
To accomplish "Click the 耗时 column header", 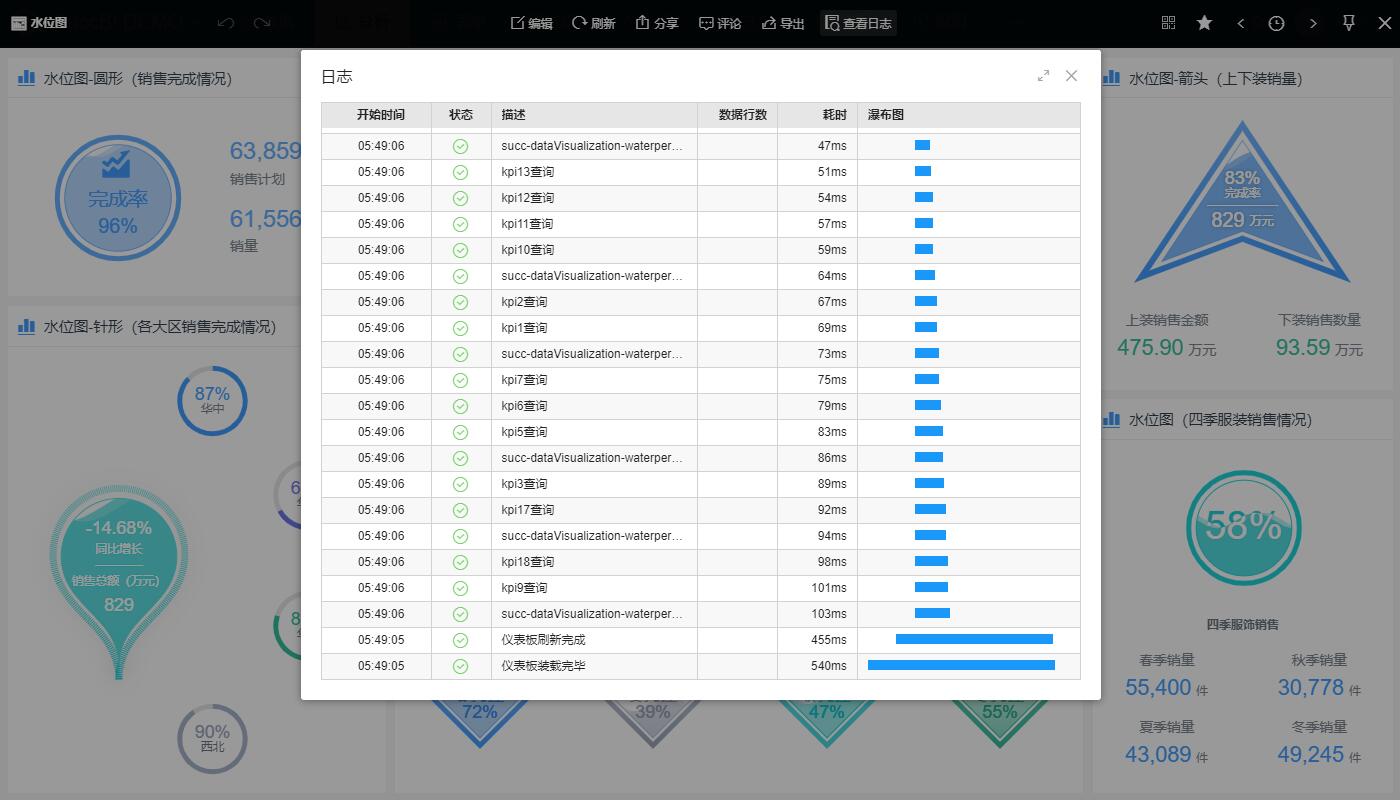I will tap(834, 115).
